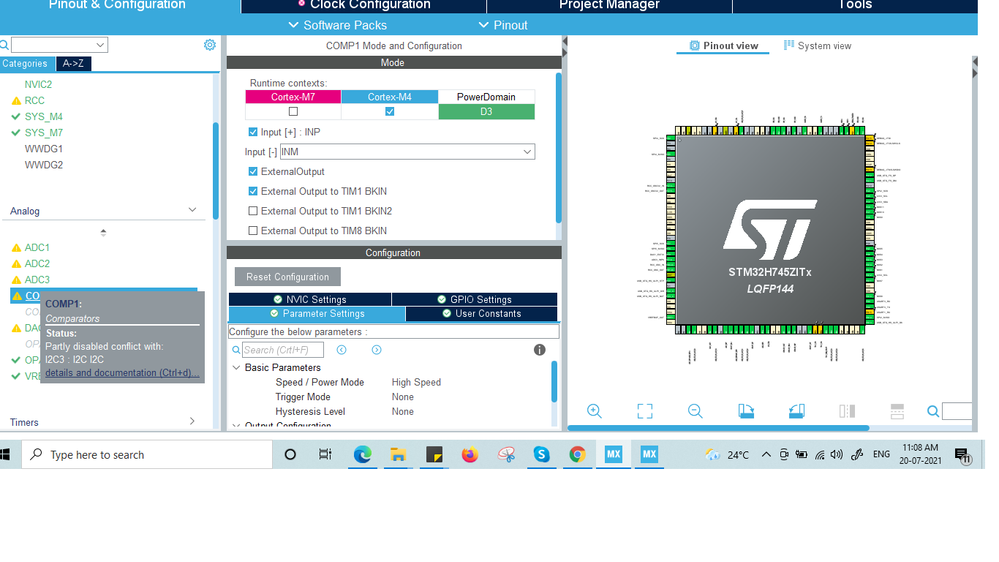Viewport: 999px width, 562px height.
Task: Switch to A->Z sorting tab
Action: pos(73,64)
